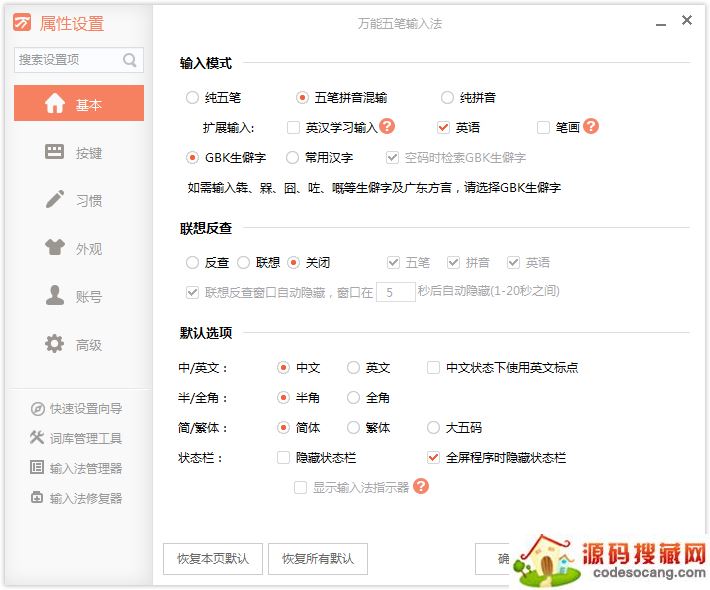Select 英文 as default language
The image size is (710, 590).
[353, 368]
